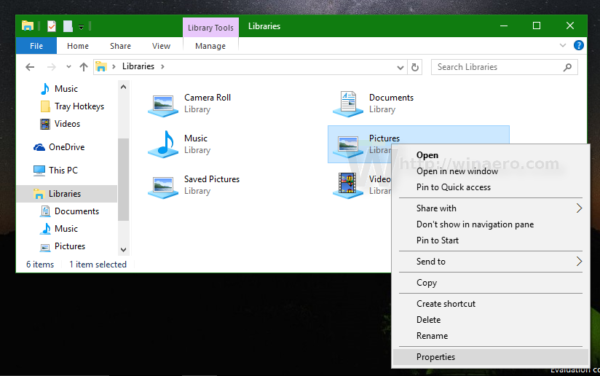Open the Help question mark icon
Viewport: 600px width, 376px height.
(579, 46)
